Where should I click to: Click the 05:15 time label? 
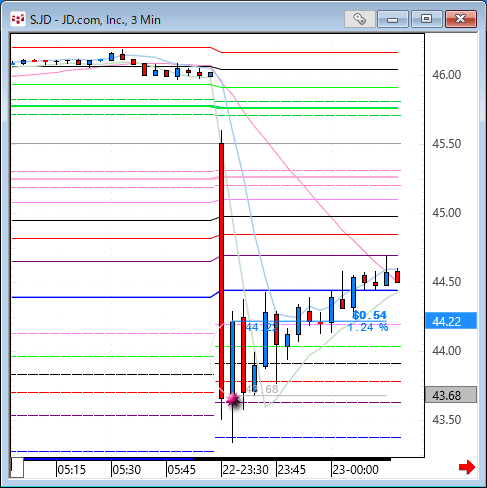click(71, 470)
